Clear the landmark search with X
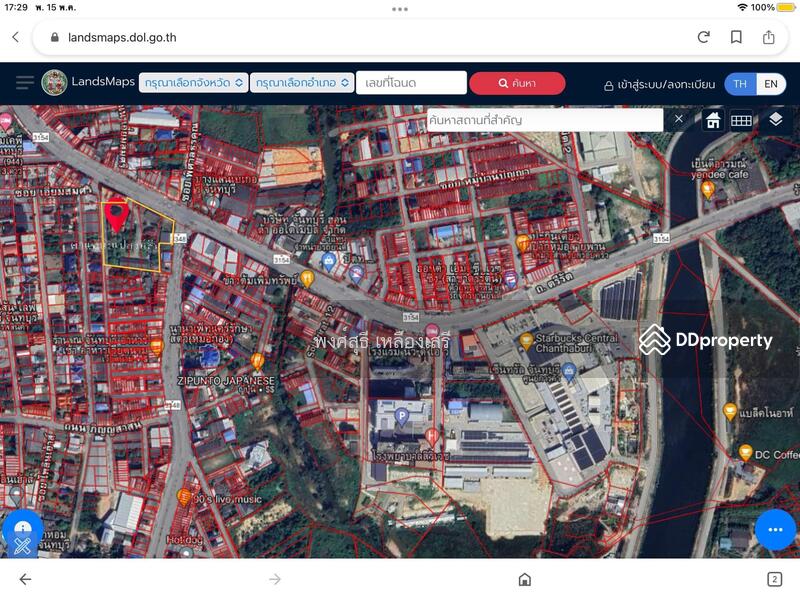 (x=679, y=119)
